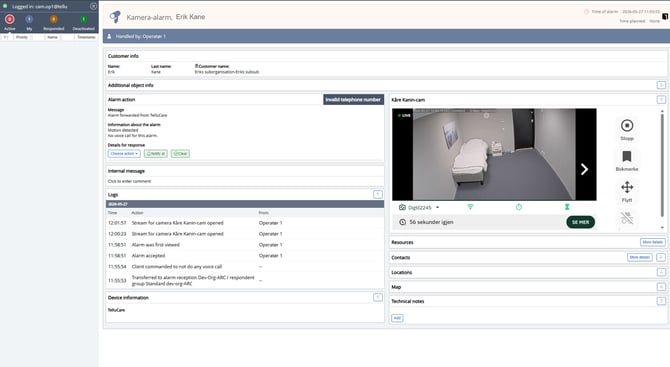
Task: Click the camera icon next to Digi name
Action: [x=402, y=207]
